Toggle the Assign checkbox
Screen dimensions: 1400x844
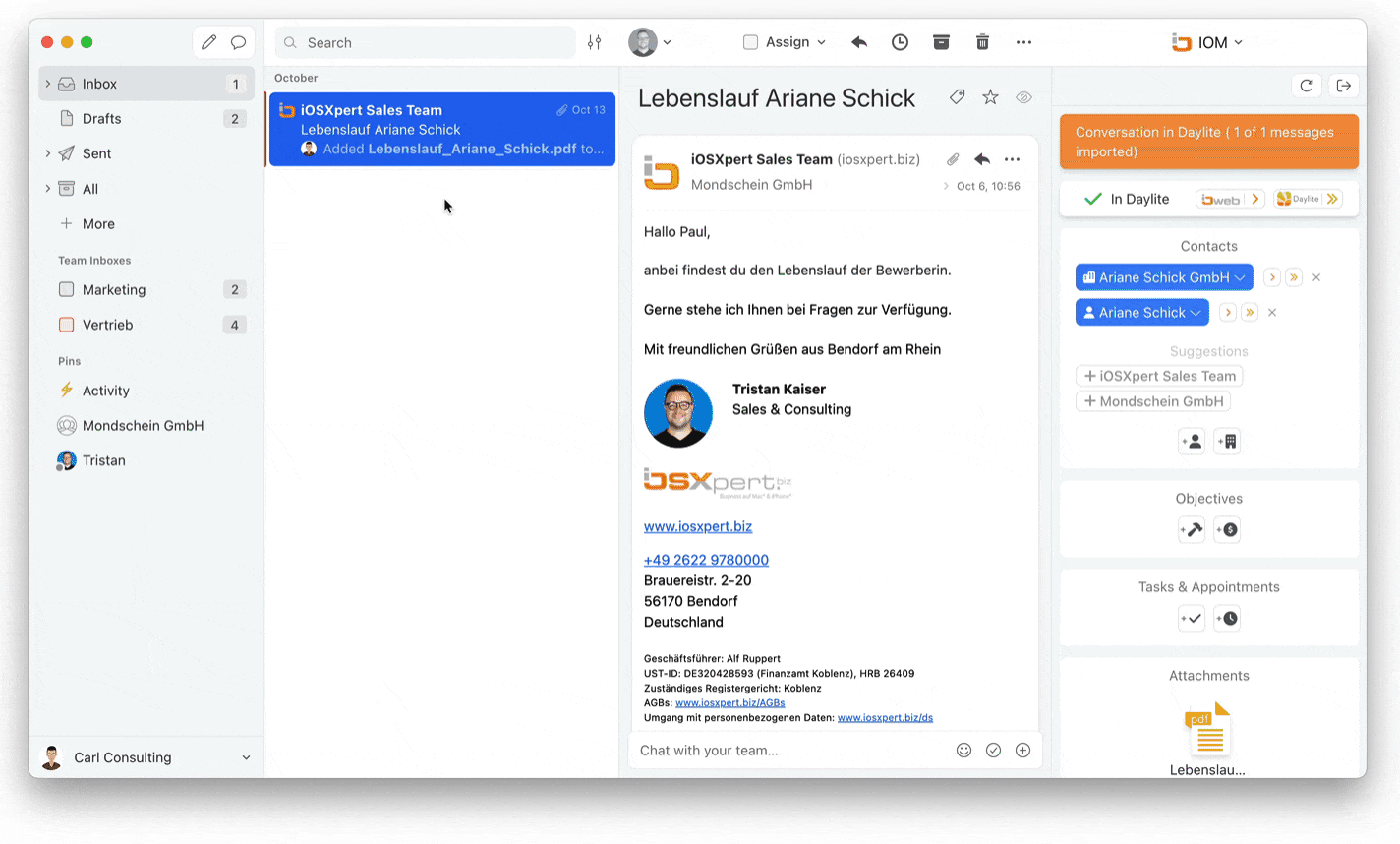751,42
